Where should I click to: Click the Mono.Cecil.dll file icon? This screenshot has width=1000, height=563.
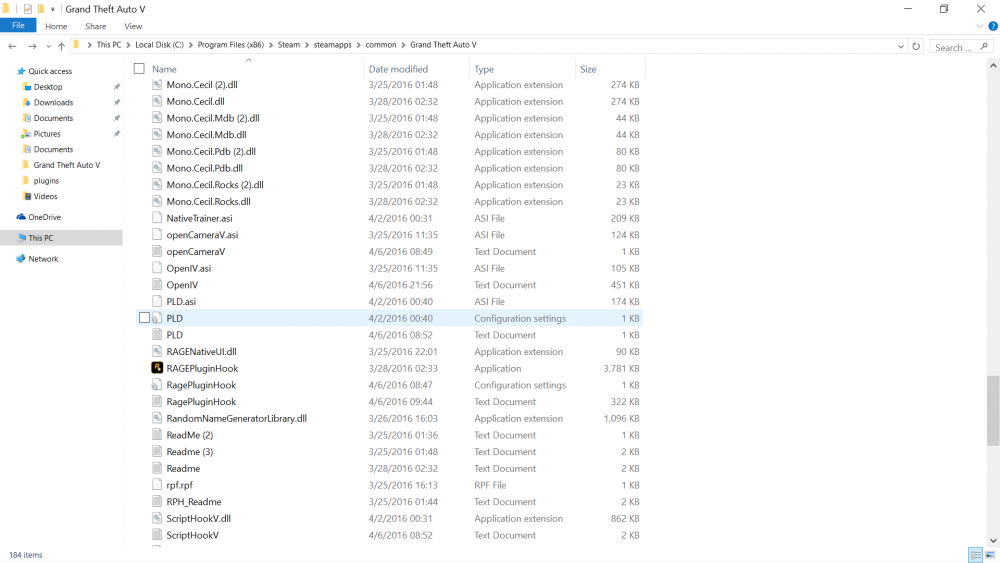(x=157, y=101)
